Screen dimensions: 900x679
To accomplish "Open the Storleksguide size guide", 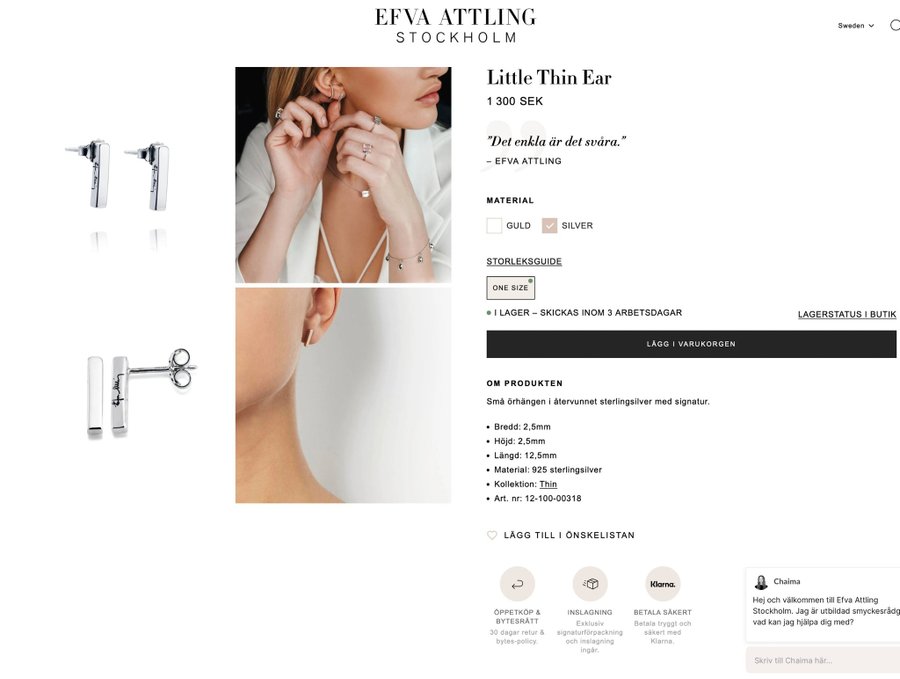I will click(x=524, y=261).
